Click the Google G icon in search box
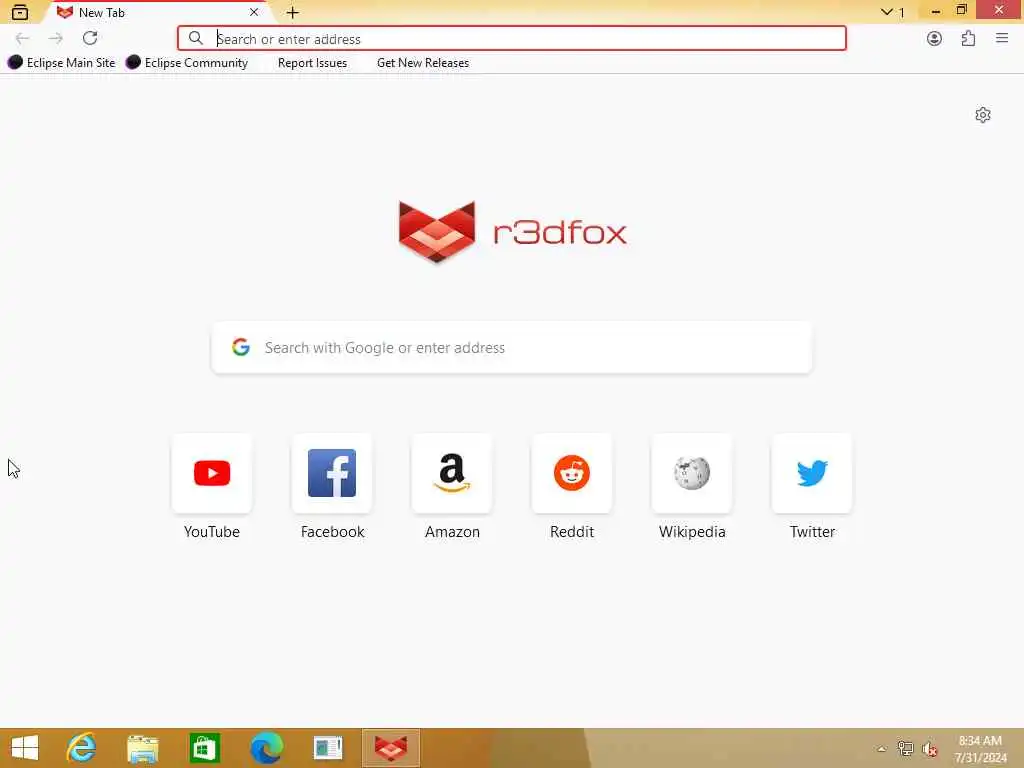The height and width of the screenshot is (768, 1024). (x=241, y=347)
